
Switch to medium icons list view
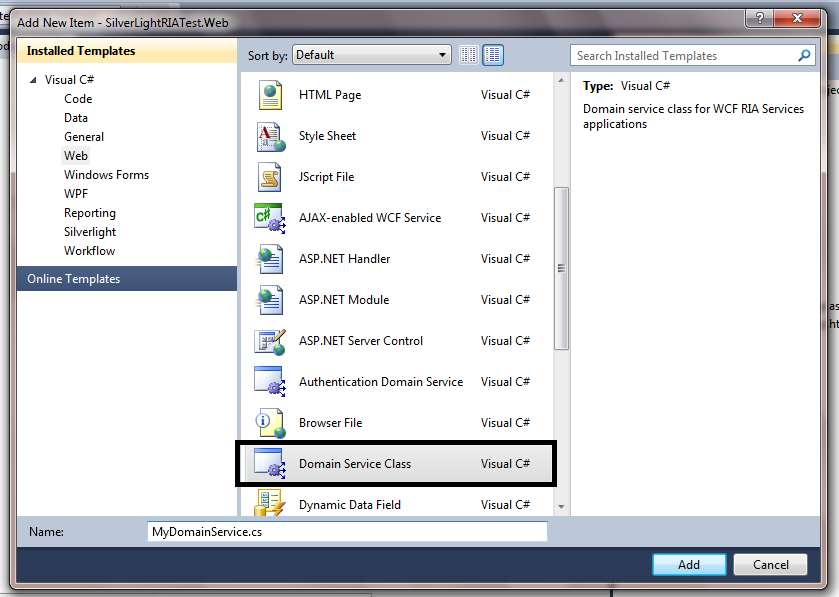(x=493, y=55)
